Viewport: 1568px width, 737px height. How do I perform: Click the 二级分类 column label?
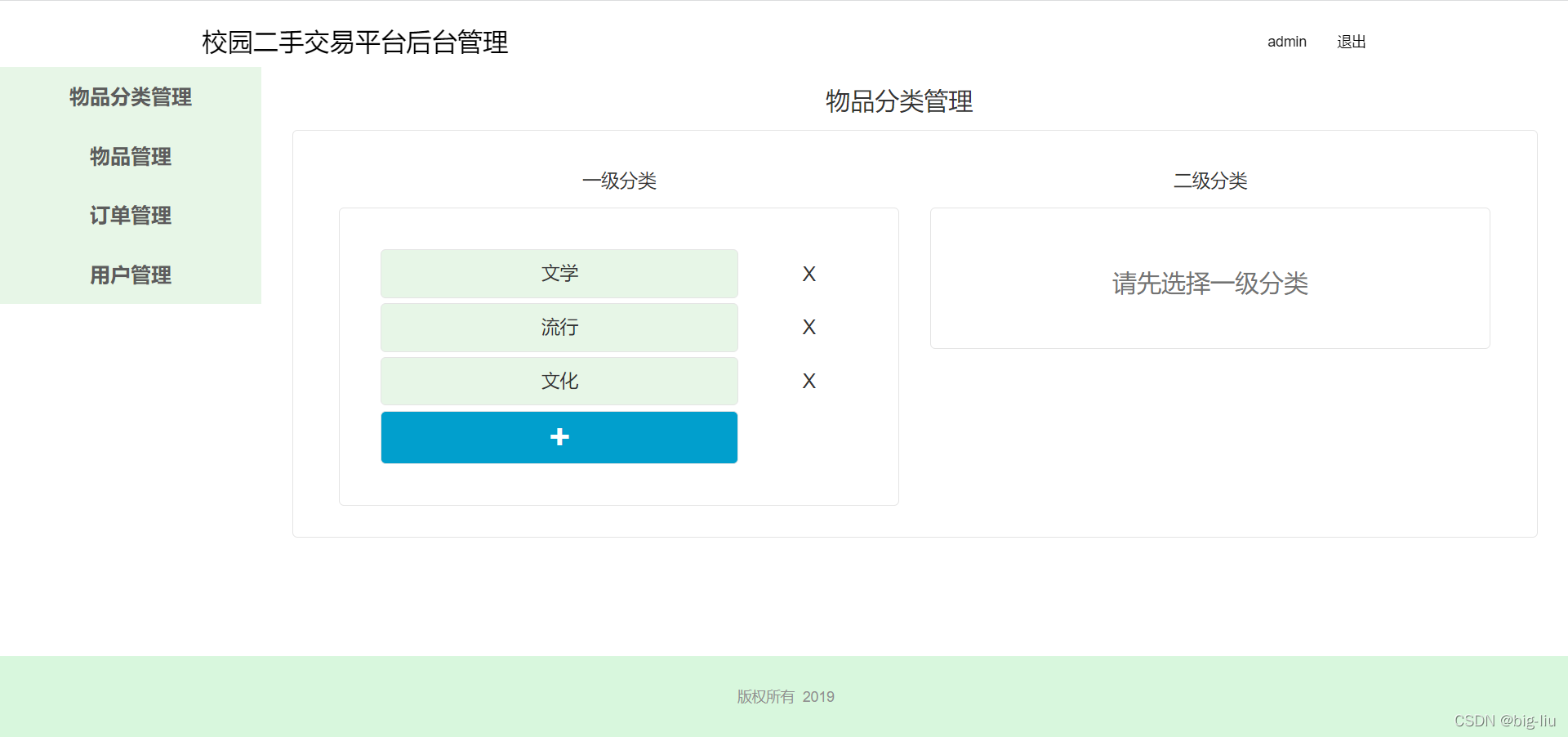[1210, 181]
